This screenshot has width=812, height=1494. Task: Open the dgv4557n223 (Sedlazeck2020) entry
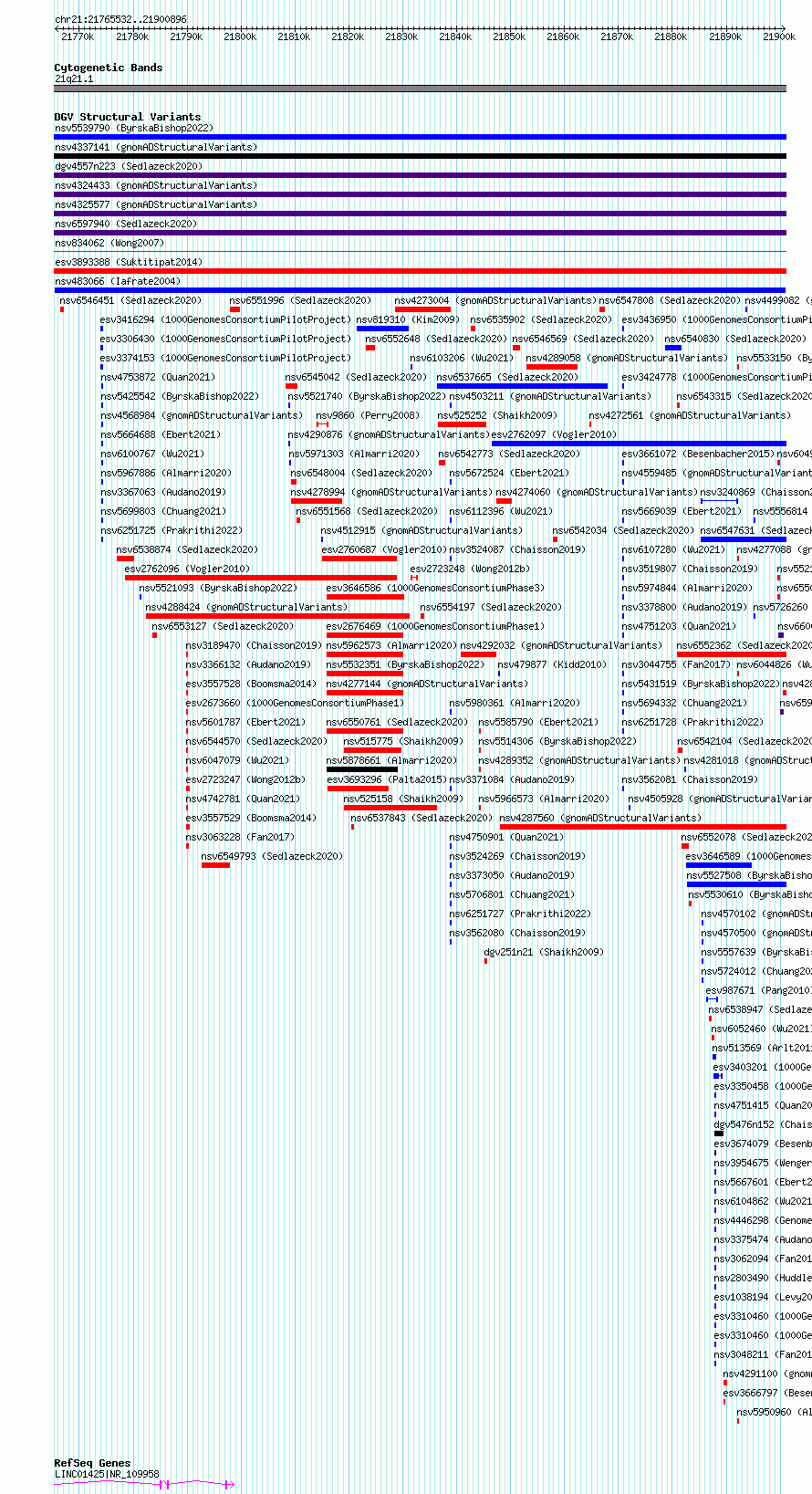click(129, 167)
